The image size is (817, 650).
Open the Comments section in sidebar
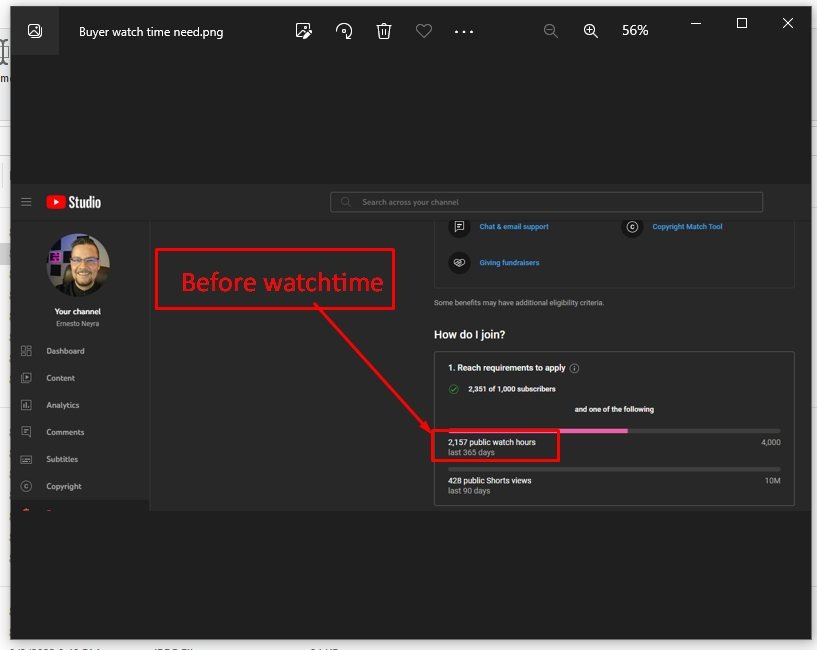65,432
